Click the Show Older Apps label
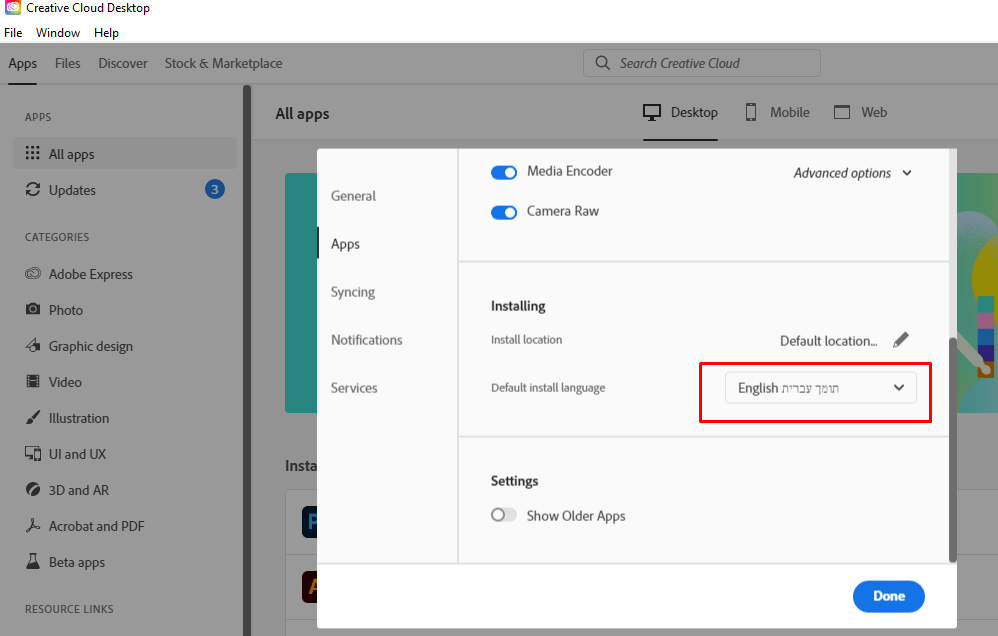This screenshot has width=998, height=636. [x=576, y=516]
